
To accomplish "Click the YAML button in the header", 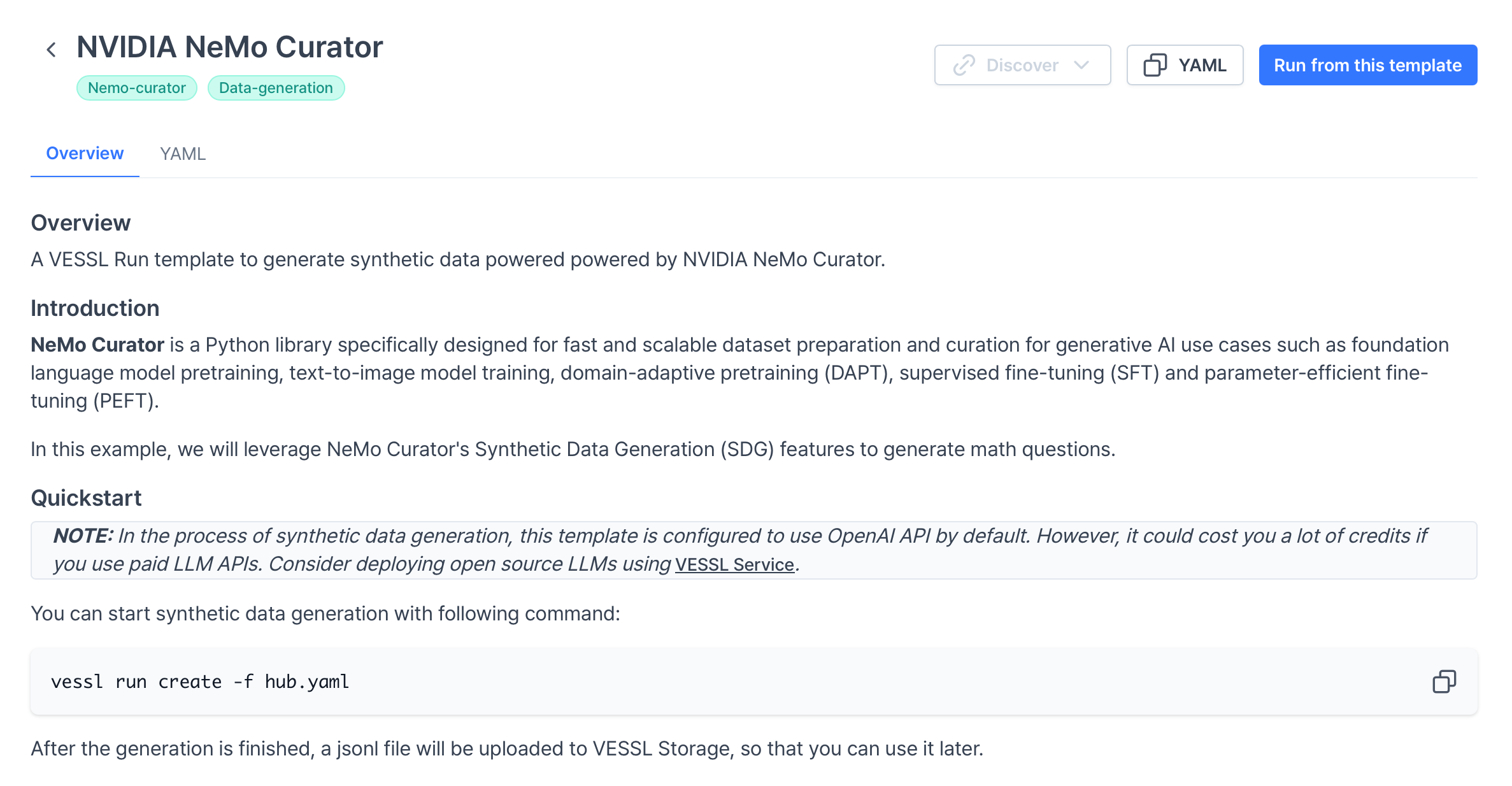I will (x=1185, y=64).
